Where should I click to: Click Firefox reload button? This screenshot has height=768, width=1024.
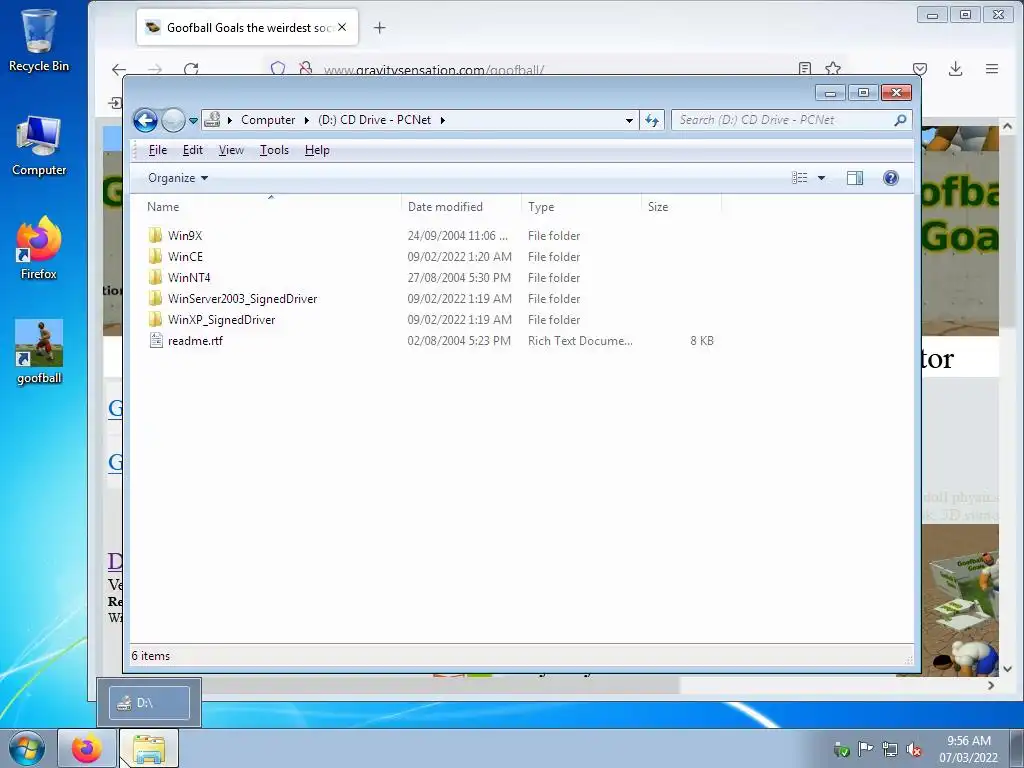[191, 69]
